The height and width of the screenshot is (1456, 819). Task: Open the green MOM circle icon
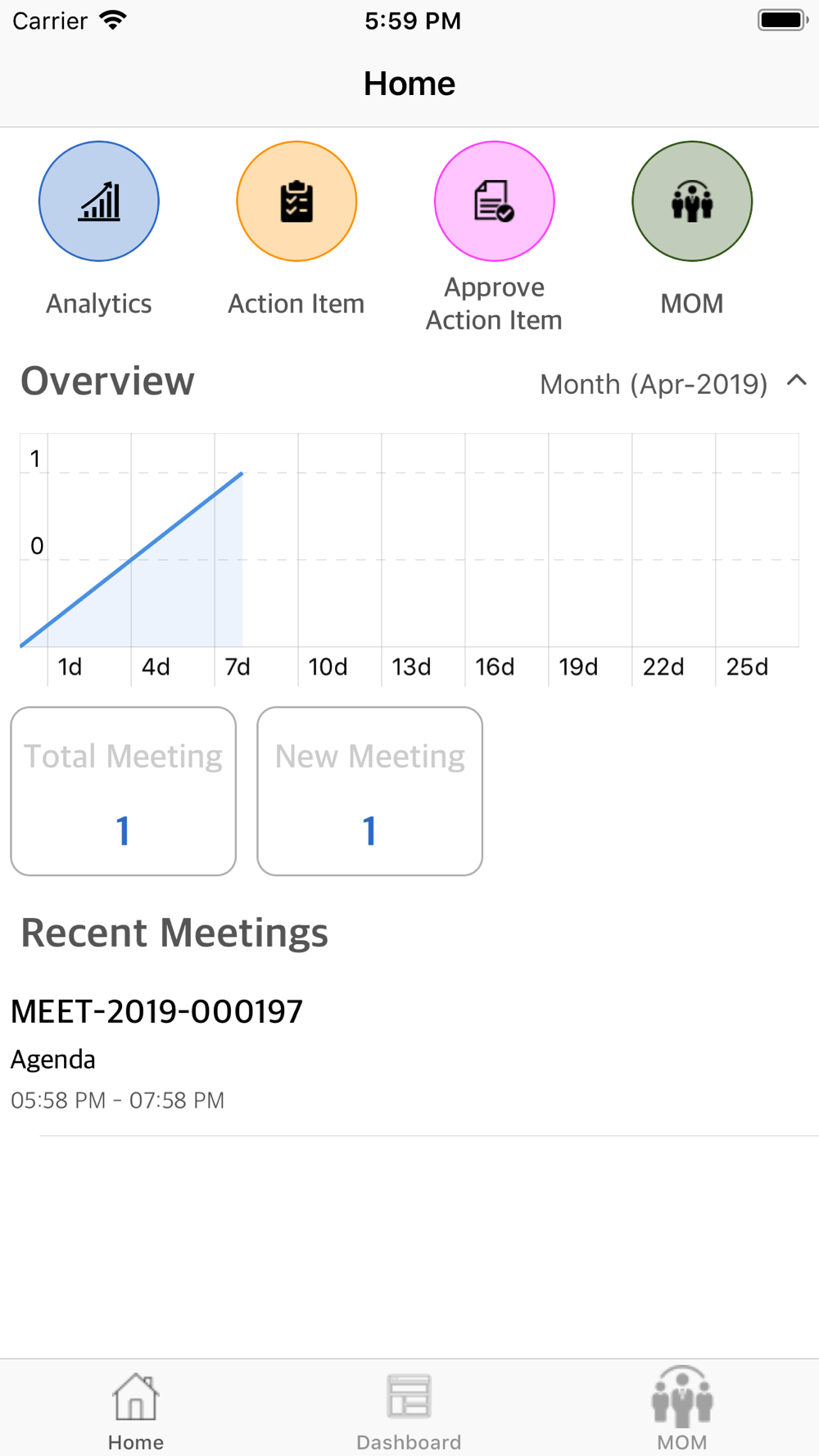coord(692,201)
